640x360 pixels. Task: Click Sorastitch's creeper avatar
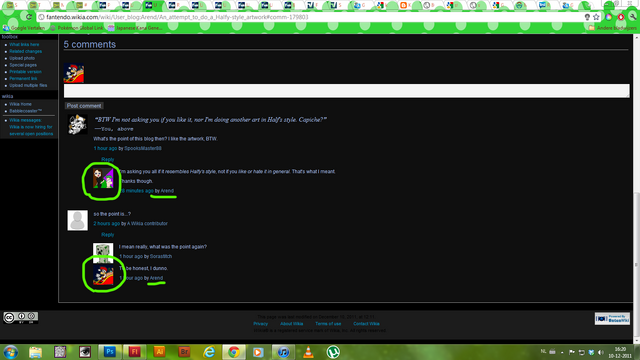coord(103,253)
